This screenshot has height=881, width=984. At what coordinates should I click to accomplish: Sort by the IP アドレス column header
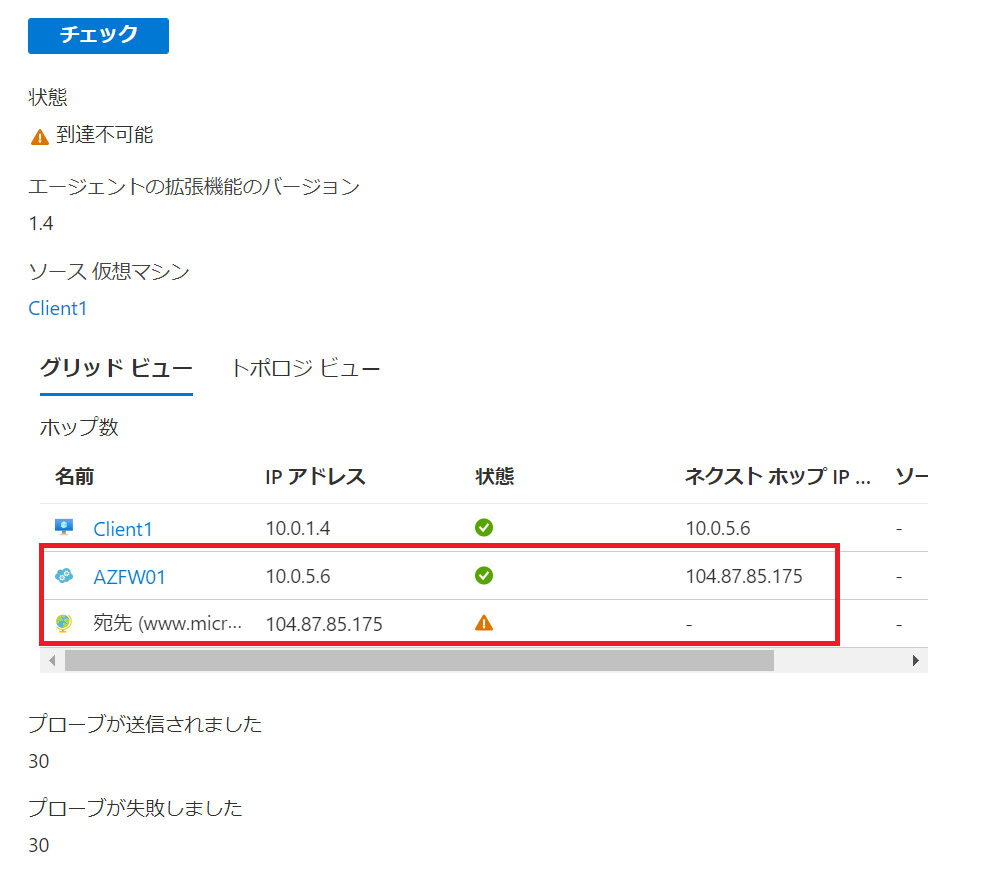coord(315,477)
